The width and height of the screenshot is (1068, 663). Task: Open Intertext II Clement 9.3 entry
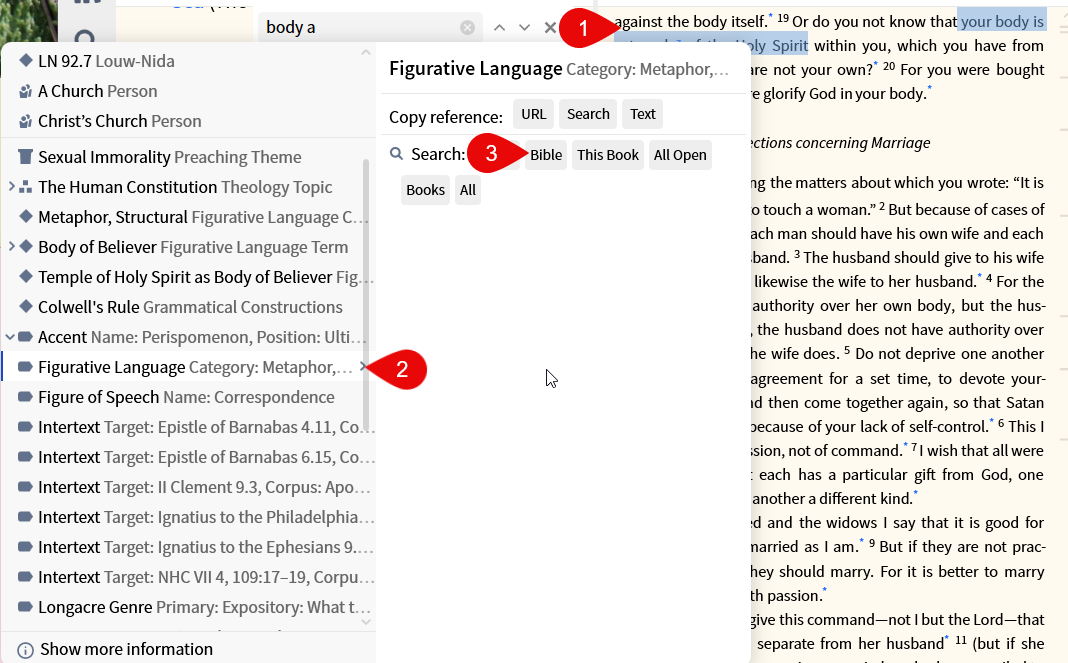pos(188,487)
